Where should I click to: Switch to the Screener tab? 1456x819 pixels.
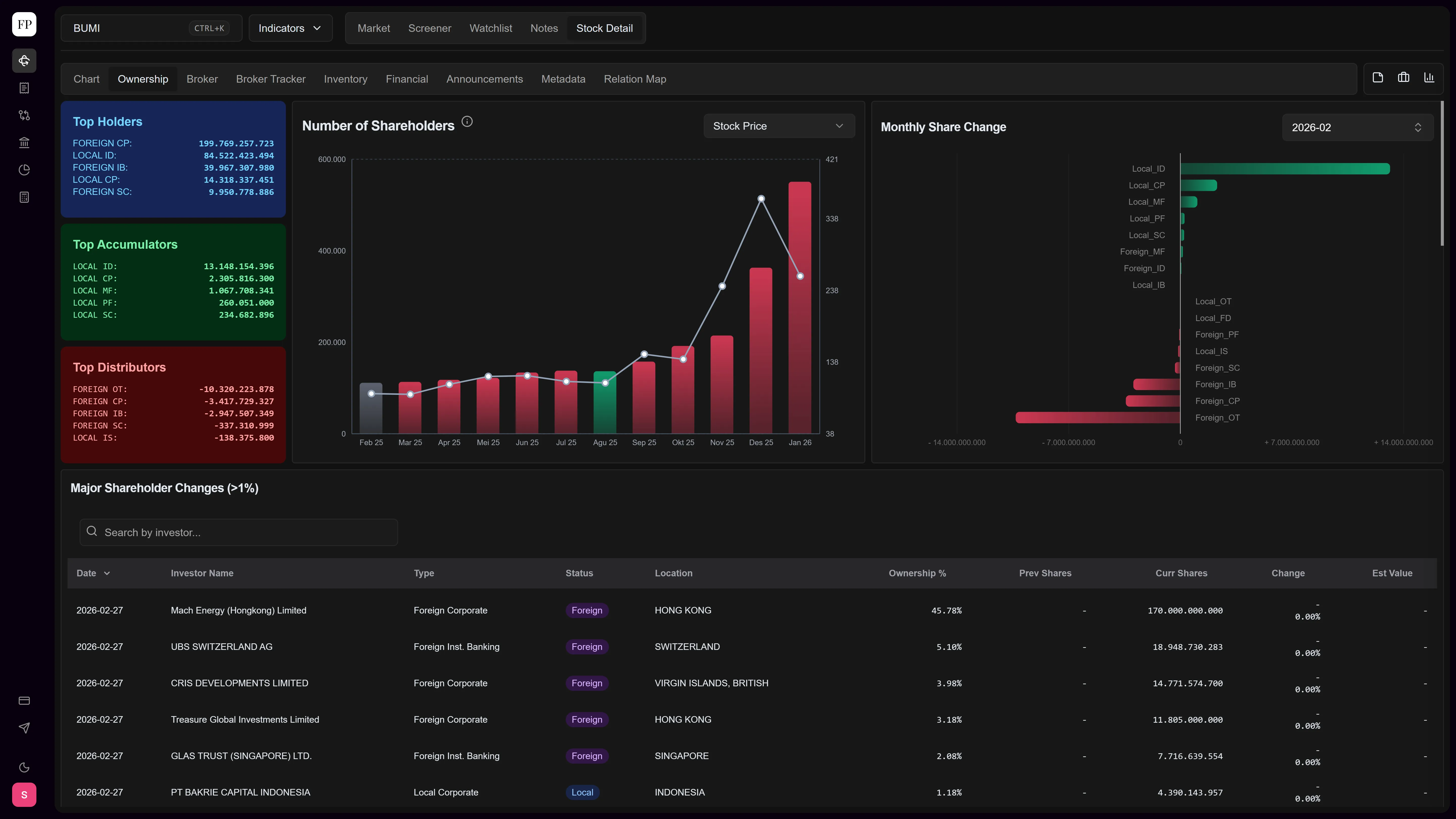tap(429, 28)
